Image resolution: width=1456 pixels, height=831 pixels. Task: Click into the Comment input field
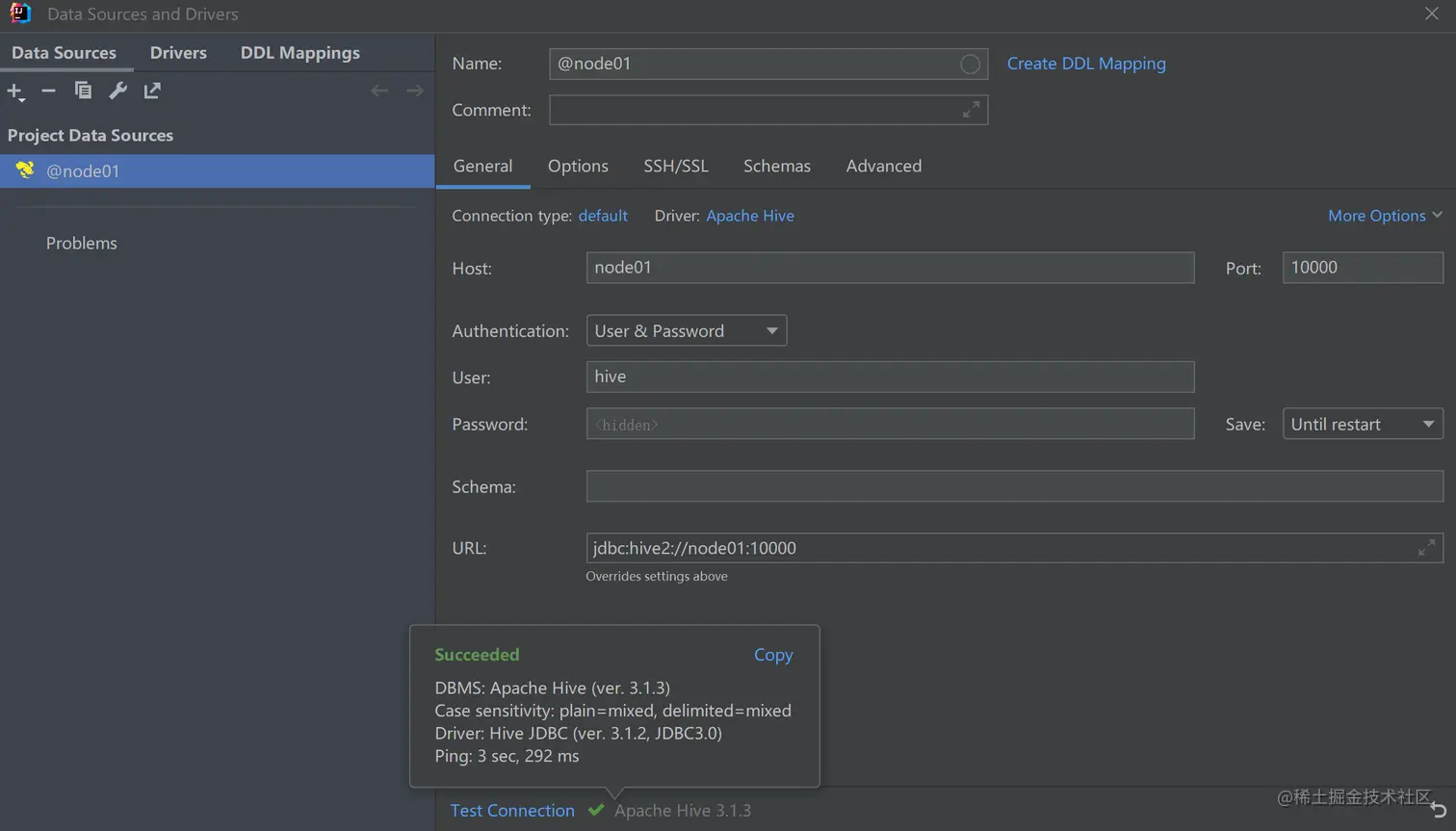768,110
